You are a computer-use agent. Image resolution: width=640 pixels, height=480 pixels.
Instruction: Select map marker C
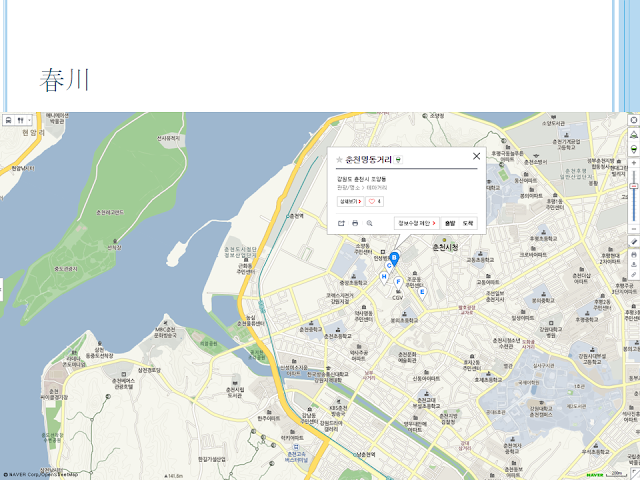pyautogui.click(x=389, y=267)
